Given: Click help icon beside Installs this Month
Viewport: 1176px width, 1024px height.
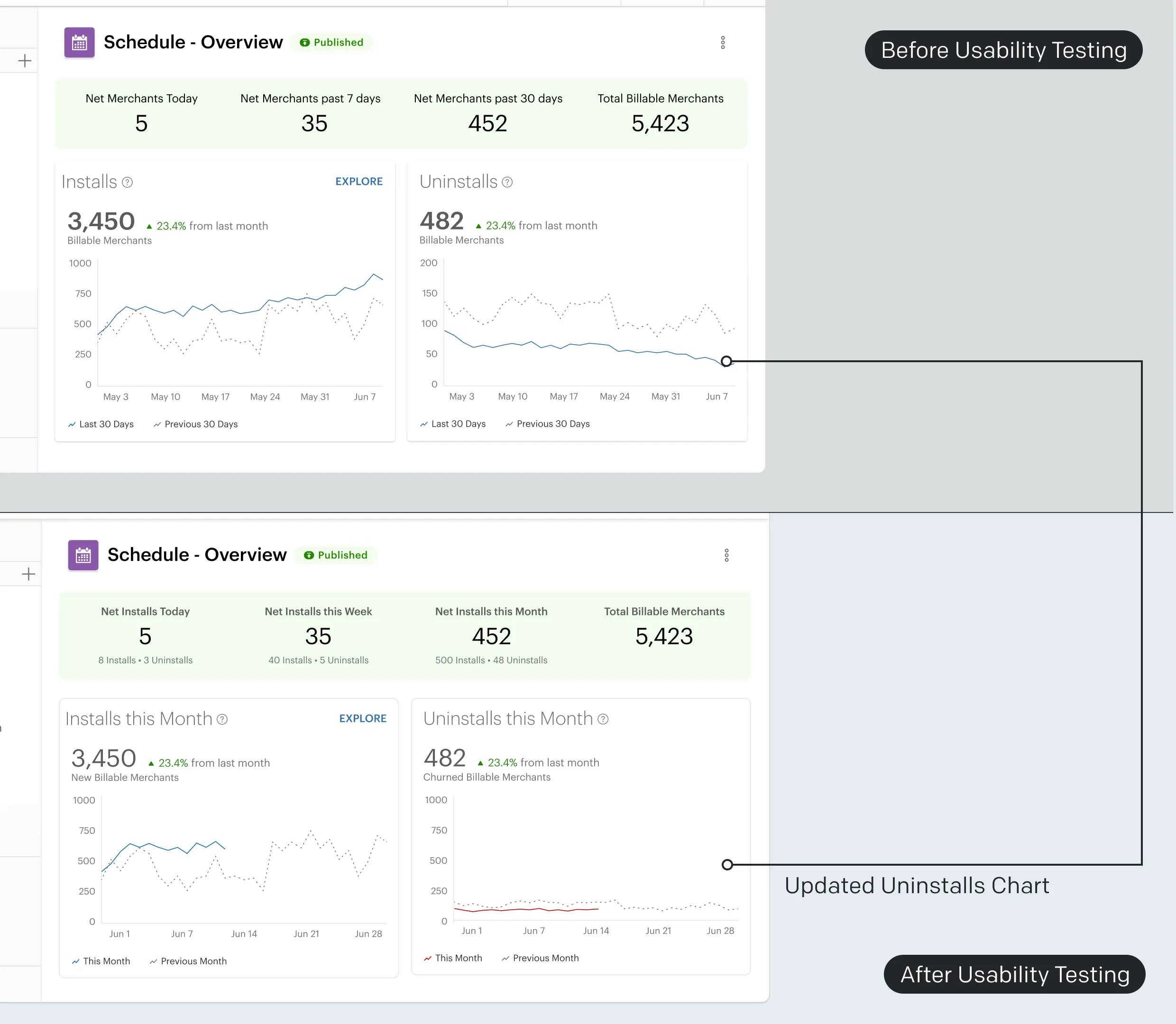Looking at the screenshot, I should [222, 720].
